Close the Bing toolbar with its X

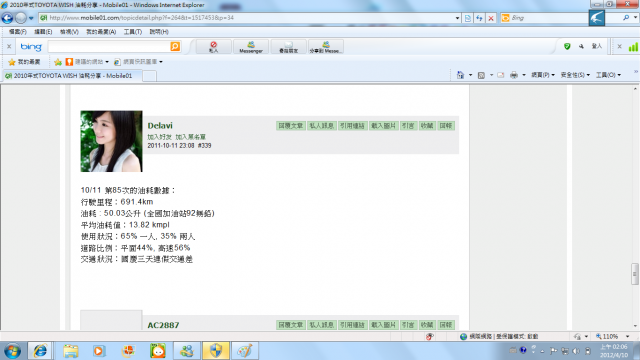[x=9, y=47]
